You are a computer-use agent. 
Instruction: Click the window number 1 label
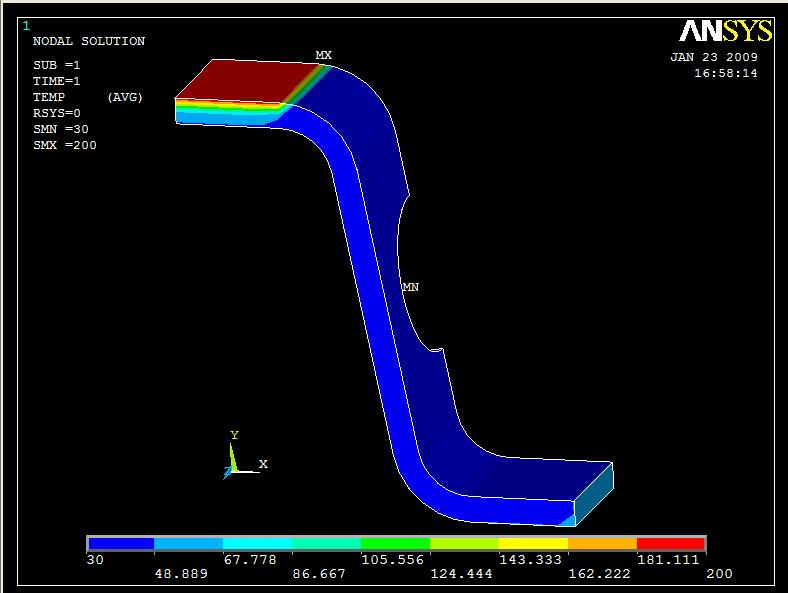[26, 26]
